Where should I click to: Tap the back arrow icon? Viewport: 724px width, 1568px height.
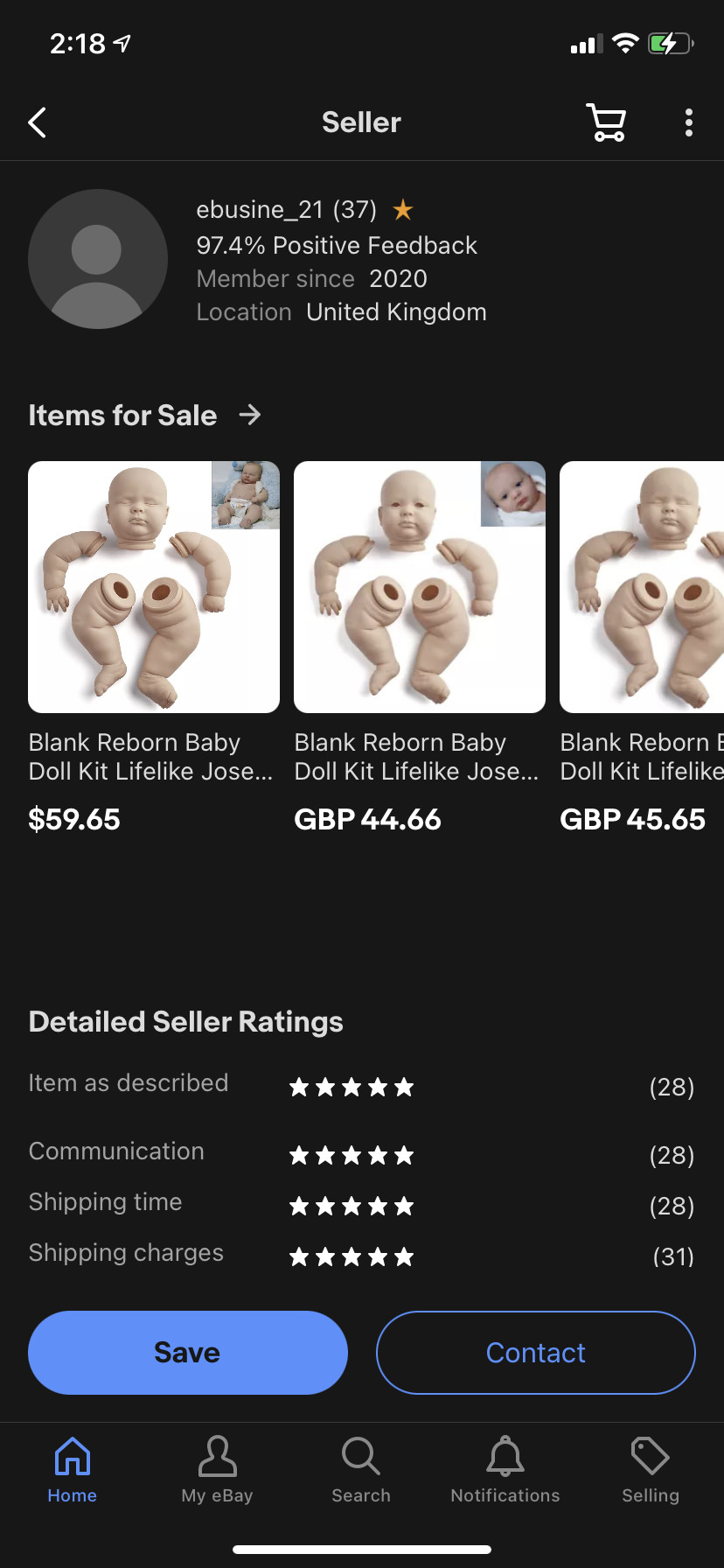pos(38,122)
